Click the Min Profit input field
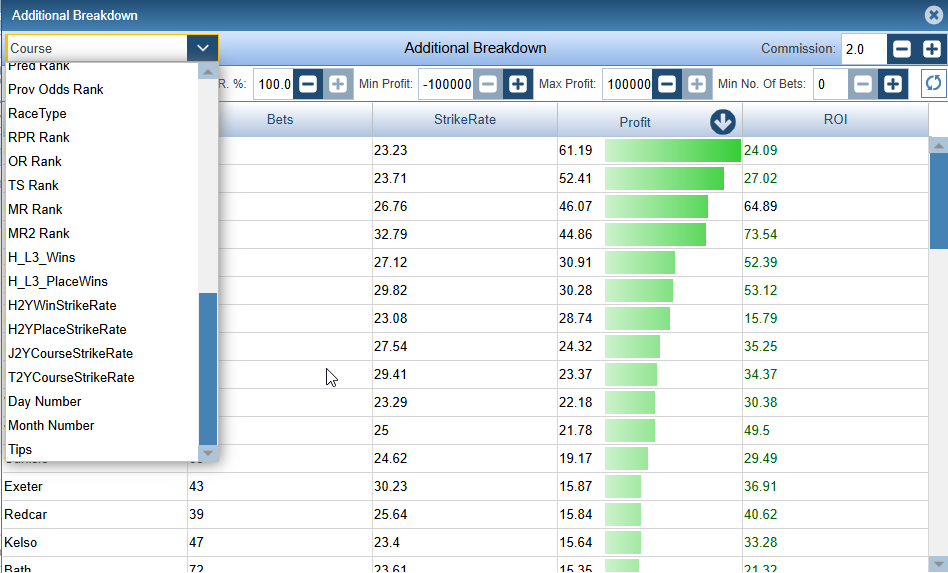 point(446,84)
